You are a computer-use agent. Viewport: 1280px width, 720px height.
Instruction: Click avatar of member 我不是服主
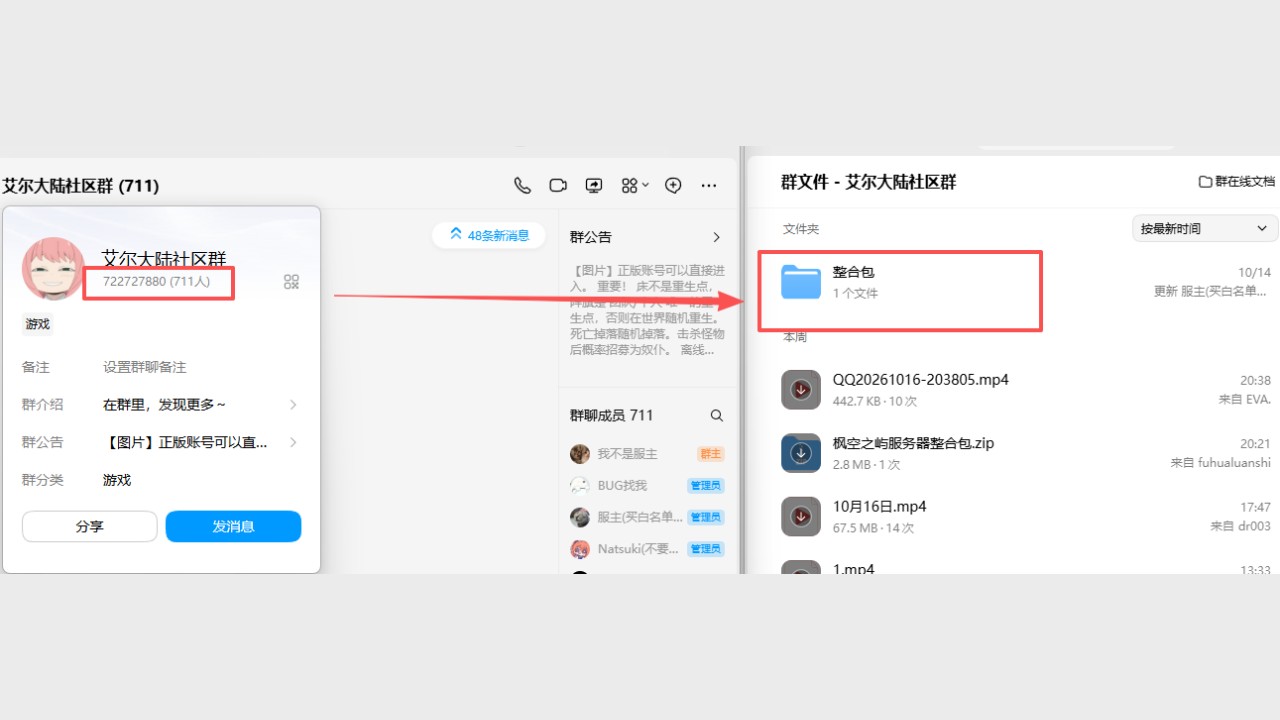click(x=580, y=454)
